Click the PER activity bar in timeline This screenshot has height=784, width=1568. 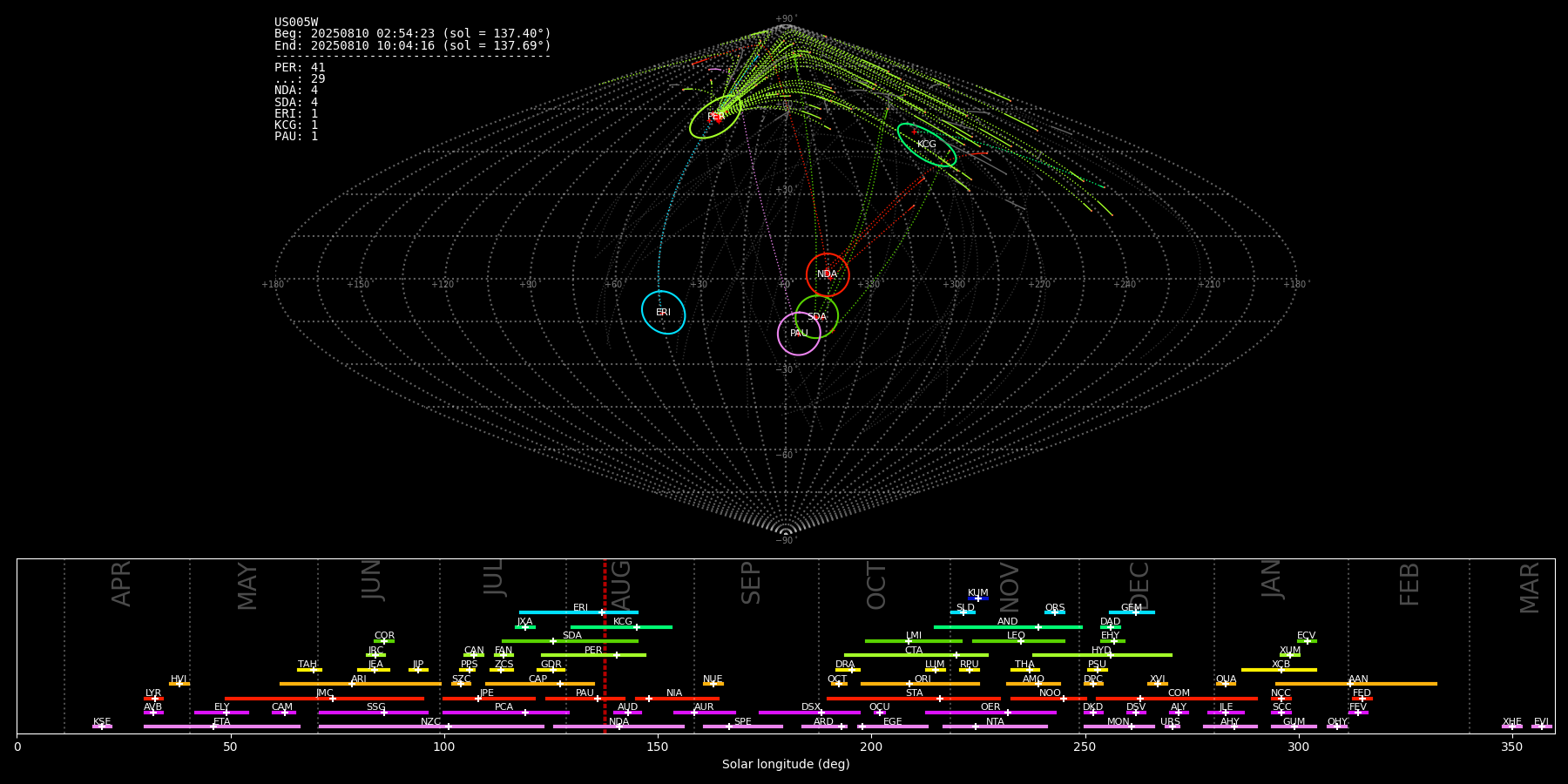(x=593, y=655)
